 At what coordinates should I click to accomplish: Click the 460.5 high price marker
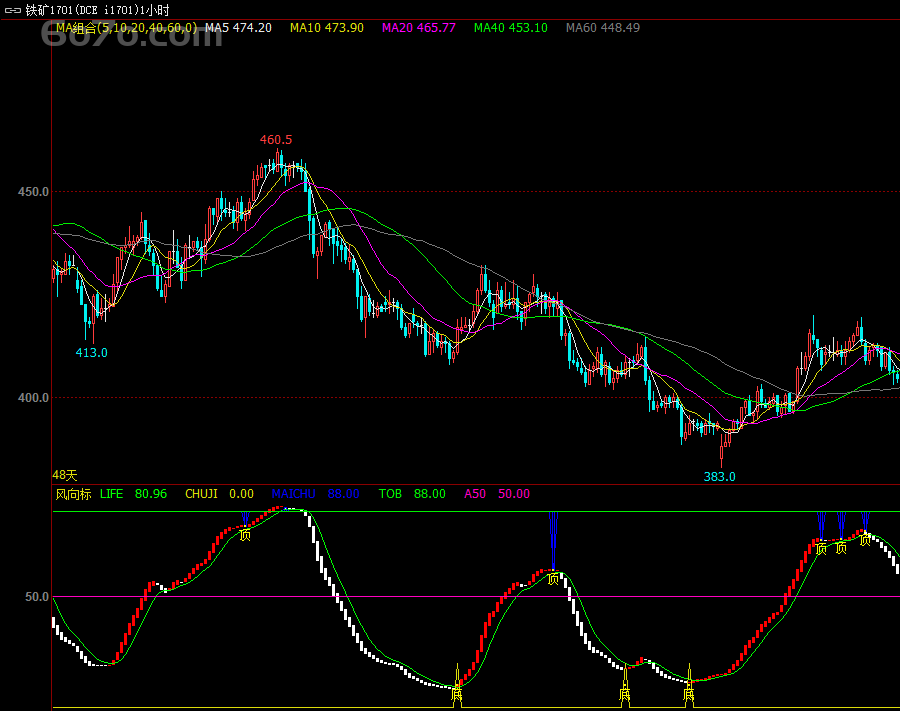click(x=276, y=140)
